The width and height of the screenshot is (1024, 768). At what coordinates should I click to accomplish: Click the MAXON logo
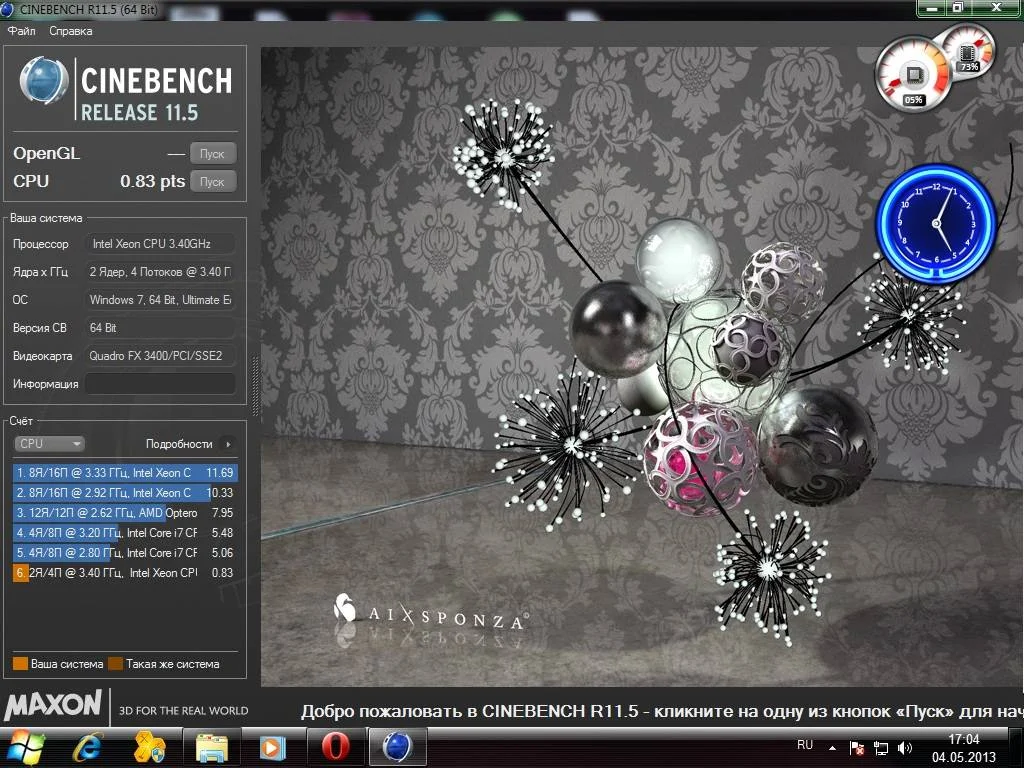pyautogui.click(x=54, y=705)
